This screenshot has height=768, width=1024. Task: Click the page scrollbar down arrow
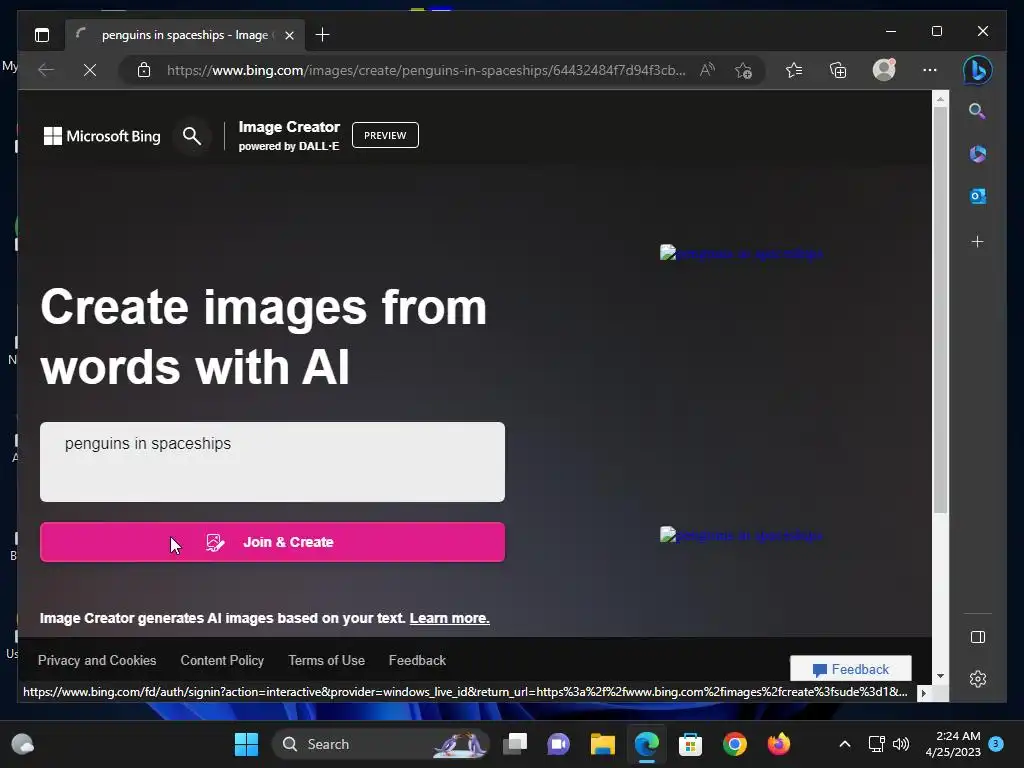940,677
